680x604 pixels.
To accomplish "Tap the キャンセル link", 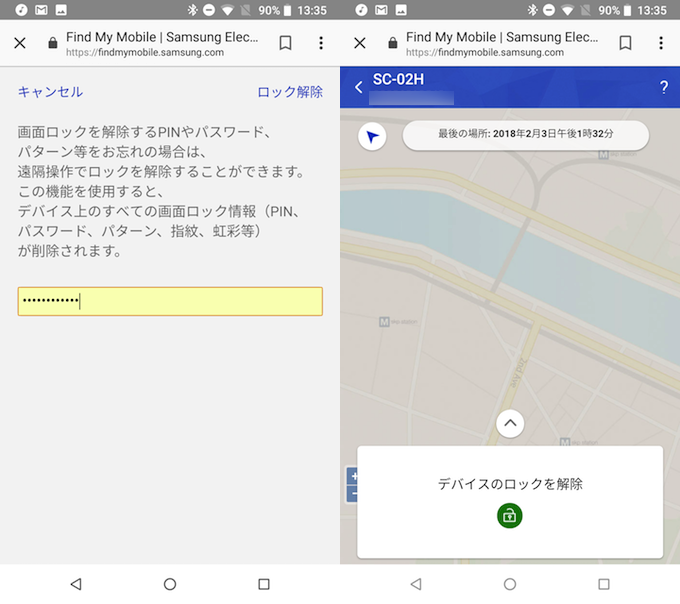I will click(50, 92).
